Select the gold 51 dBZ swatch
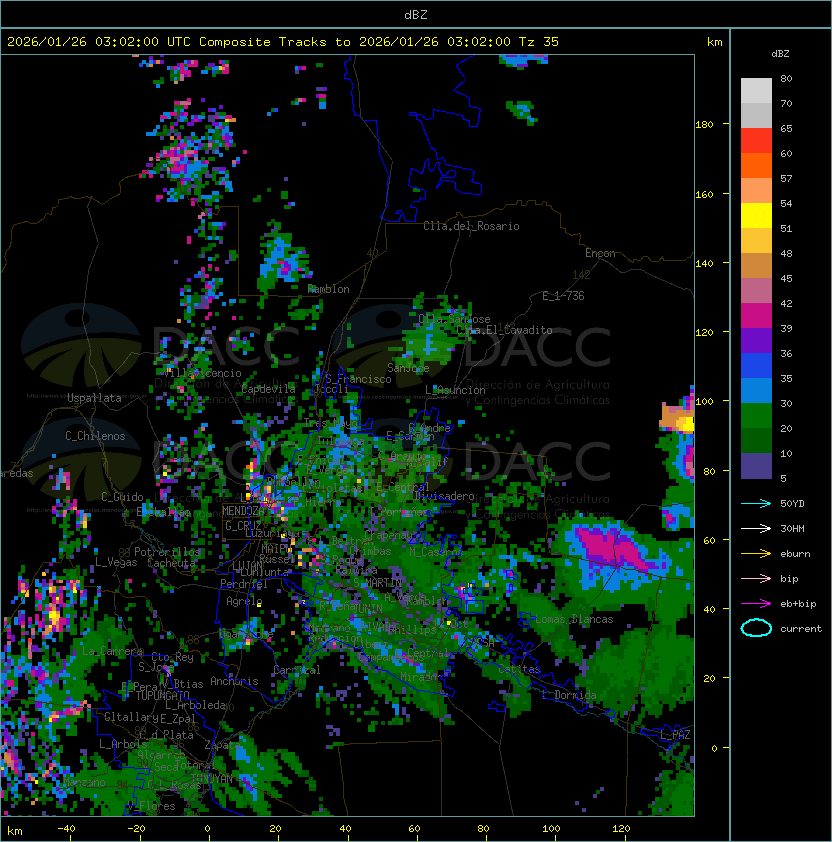Screen dimensions: 832x842 pyautogui.click(x=756, y=241)
